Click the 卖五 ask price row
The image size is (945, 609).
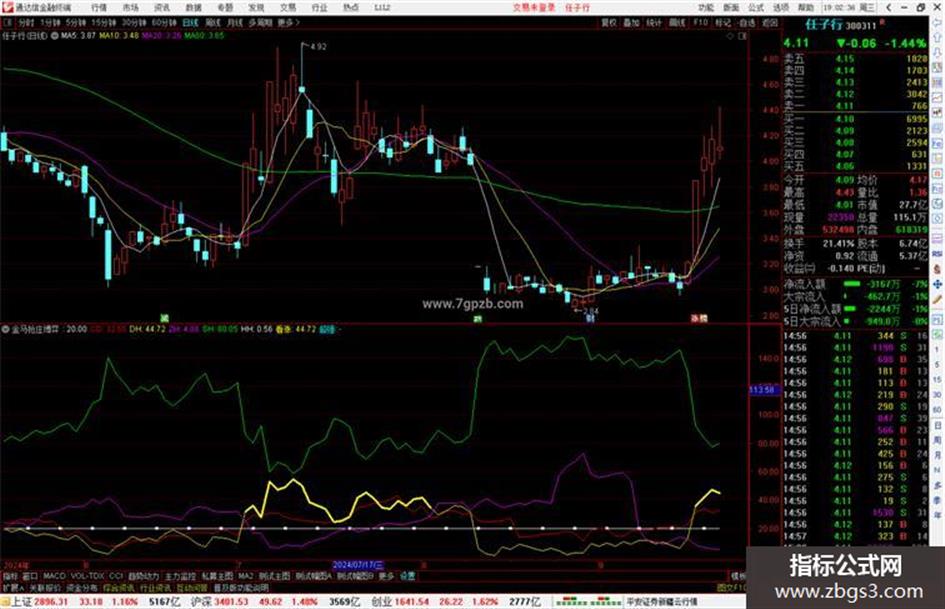(x=855, y=58)
